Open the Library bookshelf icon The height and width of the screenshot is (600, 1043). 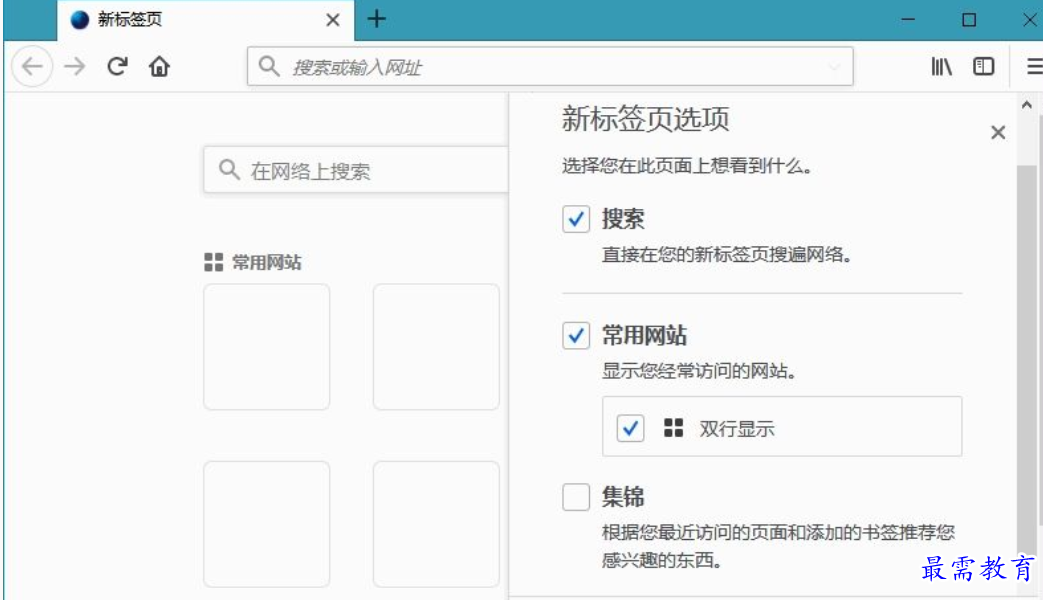941,66
